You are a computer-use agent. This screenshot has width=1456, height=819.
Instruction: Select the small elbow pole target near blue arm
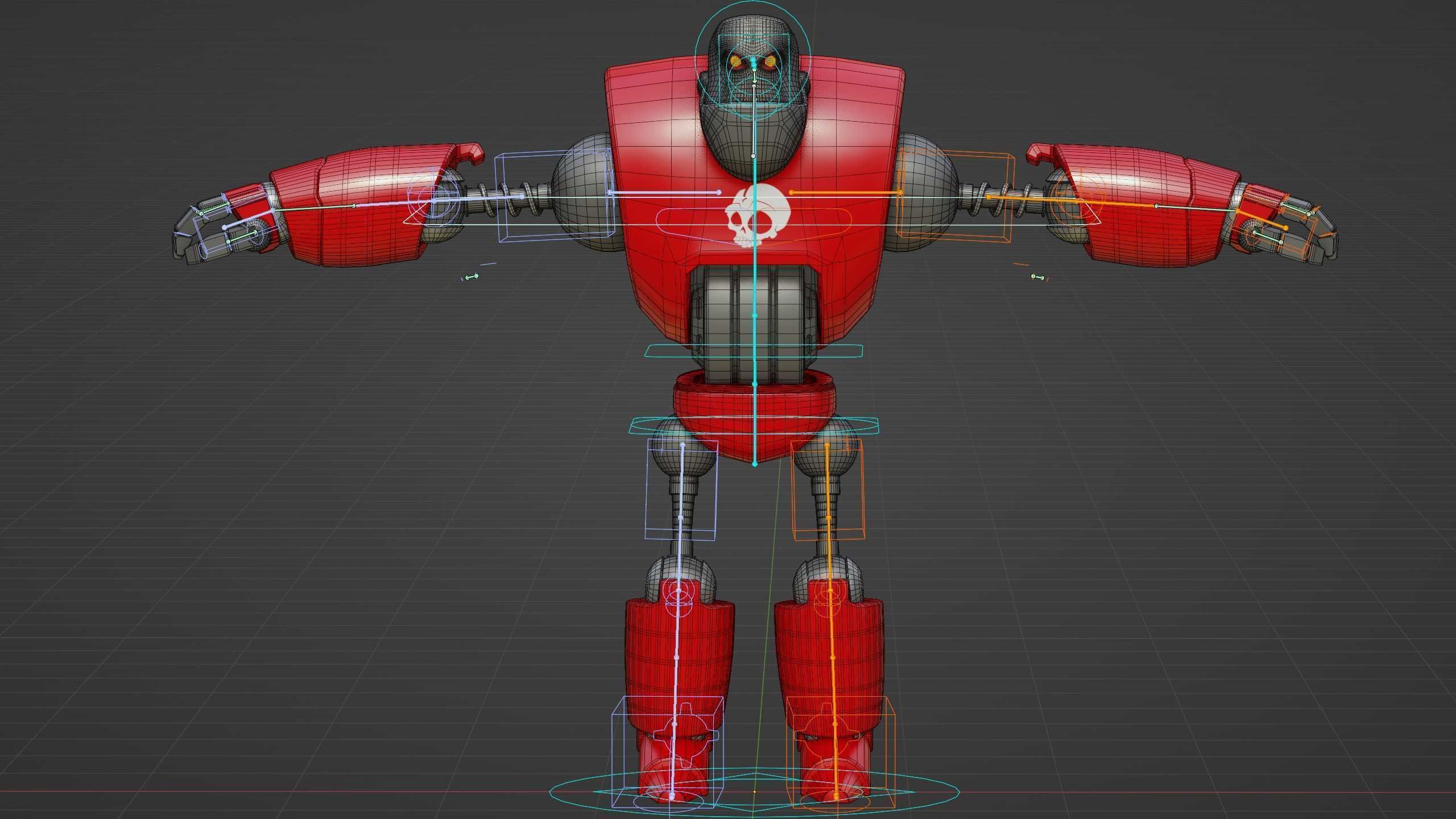coord(472,277)
